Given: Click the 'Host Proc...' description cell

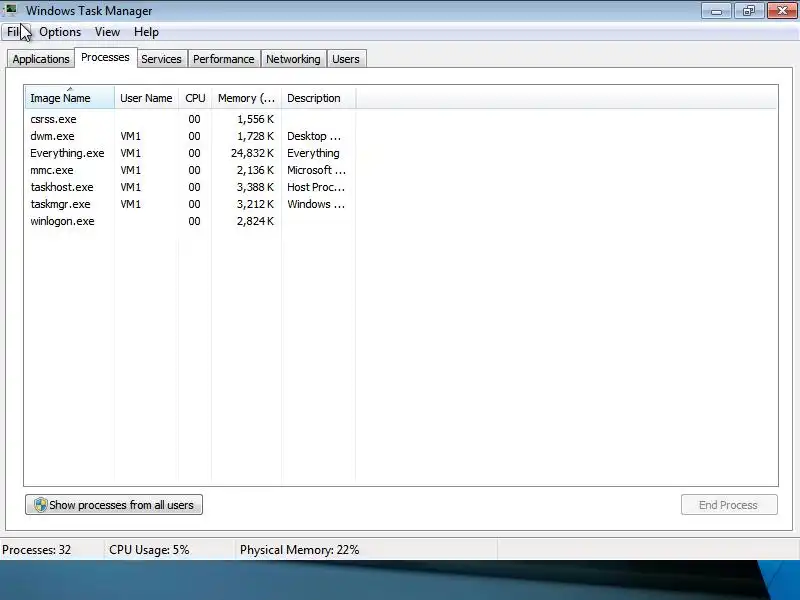Looking at the screenshot, I should (x=316, y=187).
